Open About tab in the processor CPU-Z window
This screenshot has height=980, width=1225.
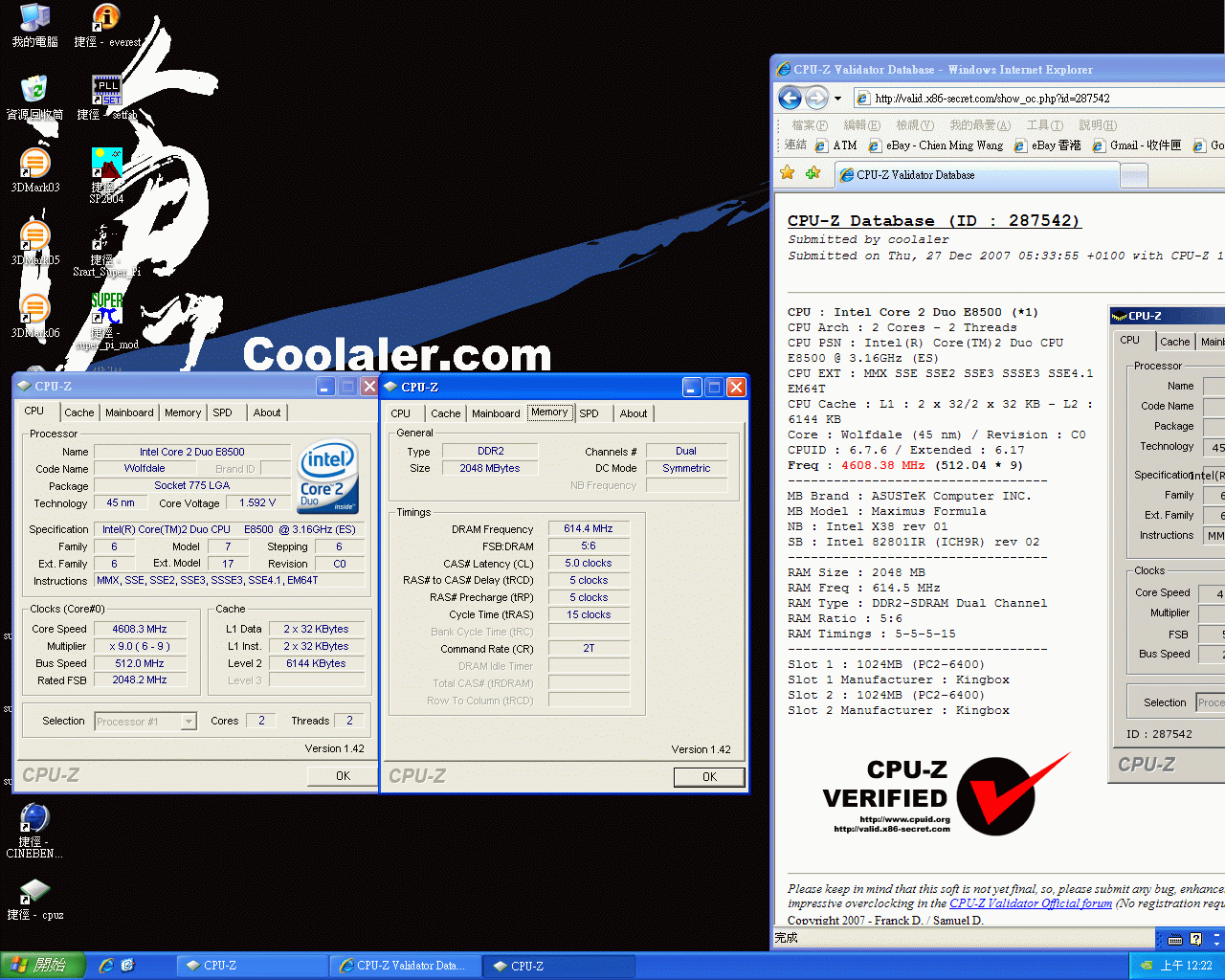(267, 412)
